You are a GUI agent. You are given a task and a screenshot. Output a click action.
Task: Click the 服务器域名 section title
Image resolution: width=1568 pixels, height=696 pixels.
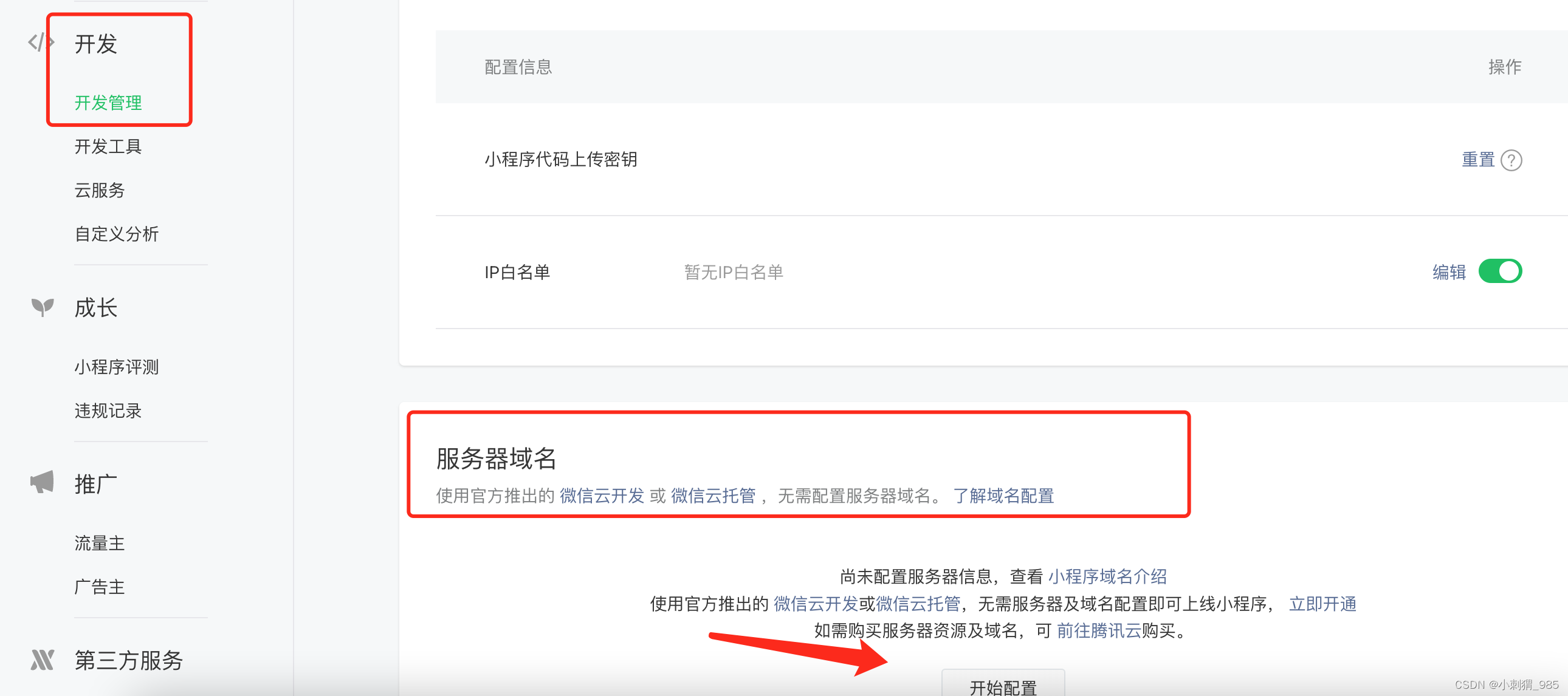point(496,458)
